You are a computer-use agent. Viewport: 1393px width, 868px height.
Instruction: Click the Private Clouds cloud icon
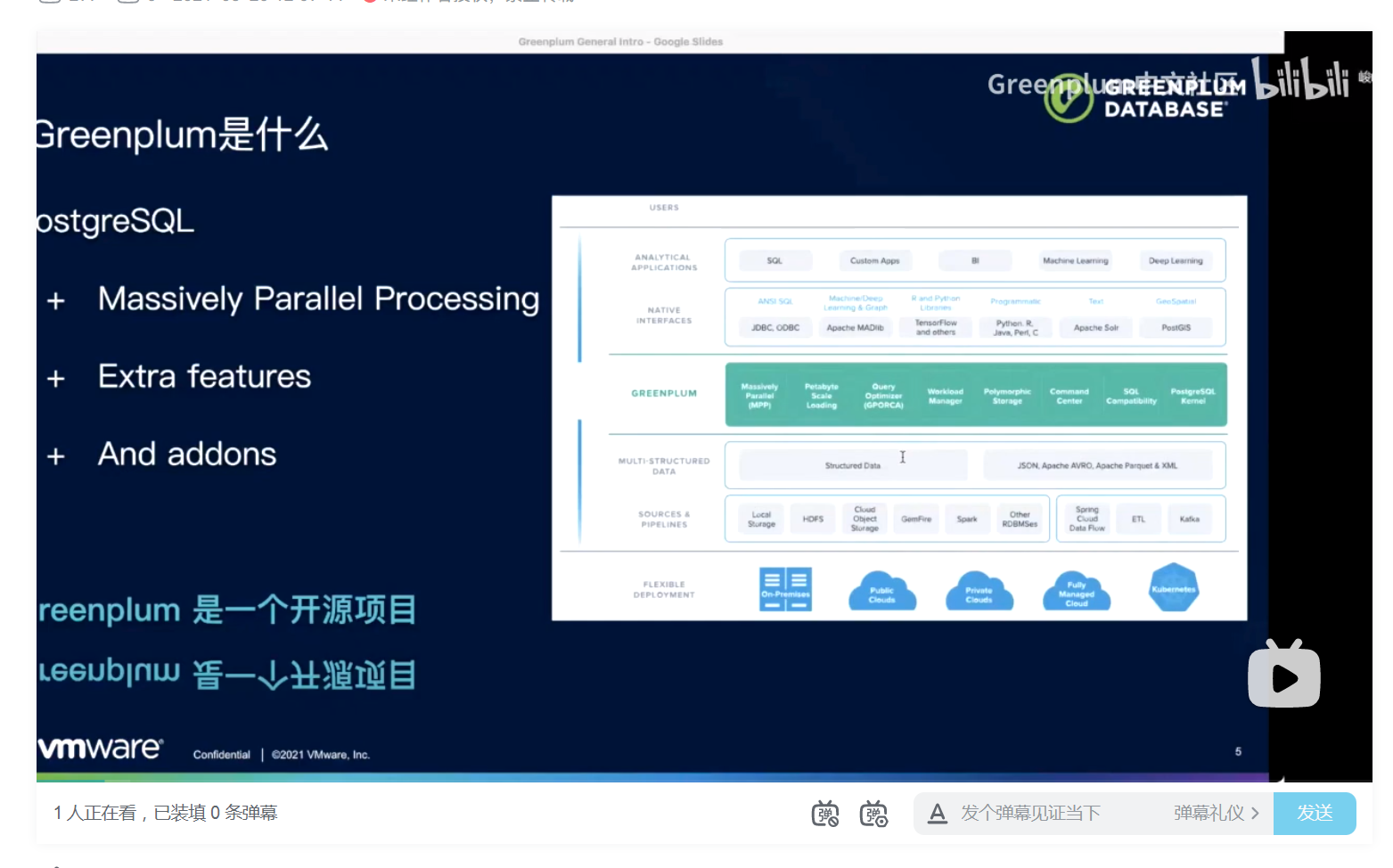[x=979, y=591]
